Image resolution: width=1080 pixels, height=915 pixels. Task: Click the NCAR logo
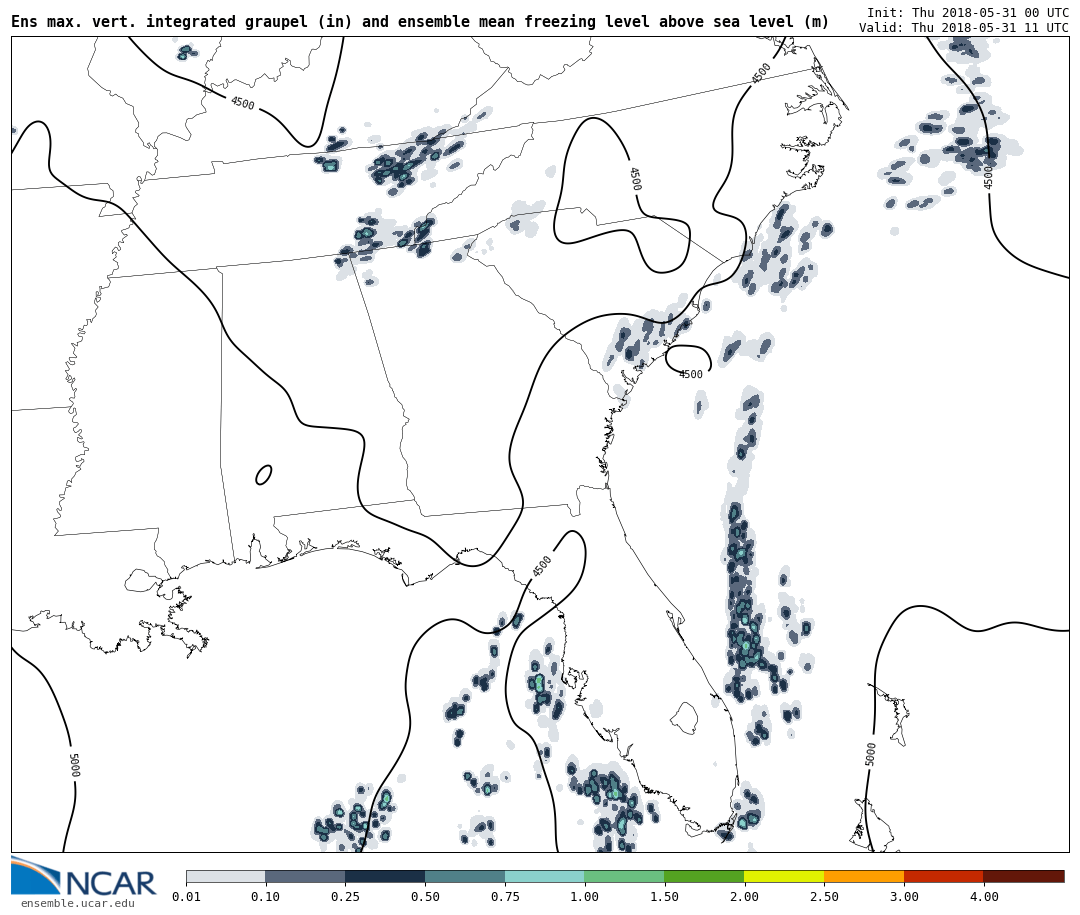[x=84, y=876]
